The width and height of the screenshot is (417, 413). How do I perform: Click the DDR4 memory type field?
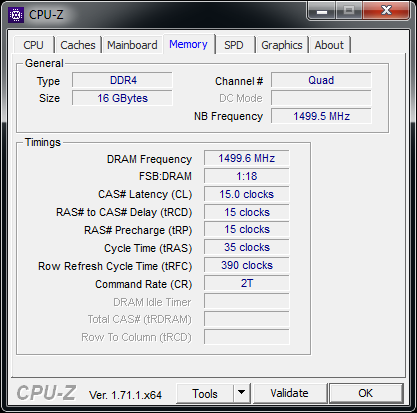tap(122, 80)
